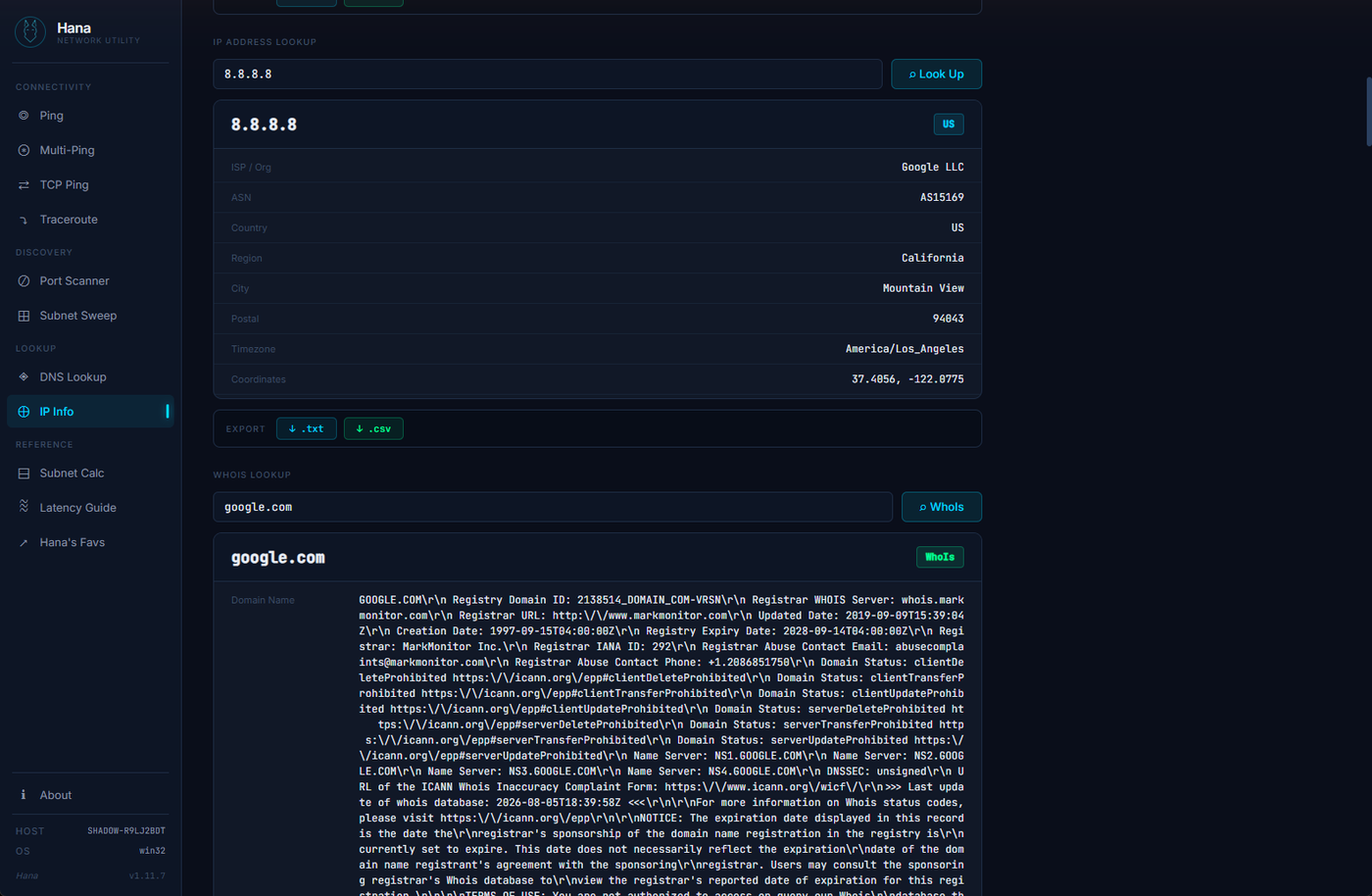Switch to TCP Ping
The height and width of the screenshot is (896, 1372).
[x=90, y=185]
